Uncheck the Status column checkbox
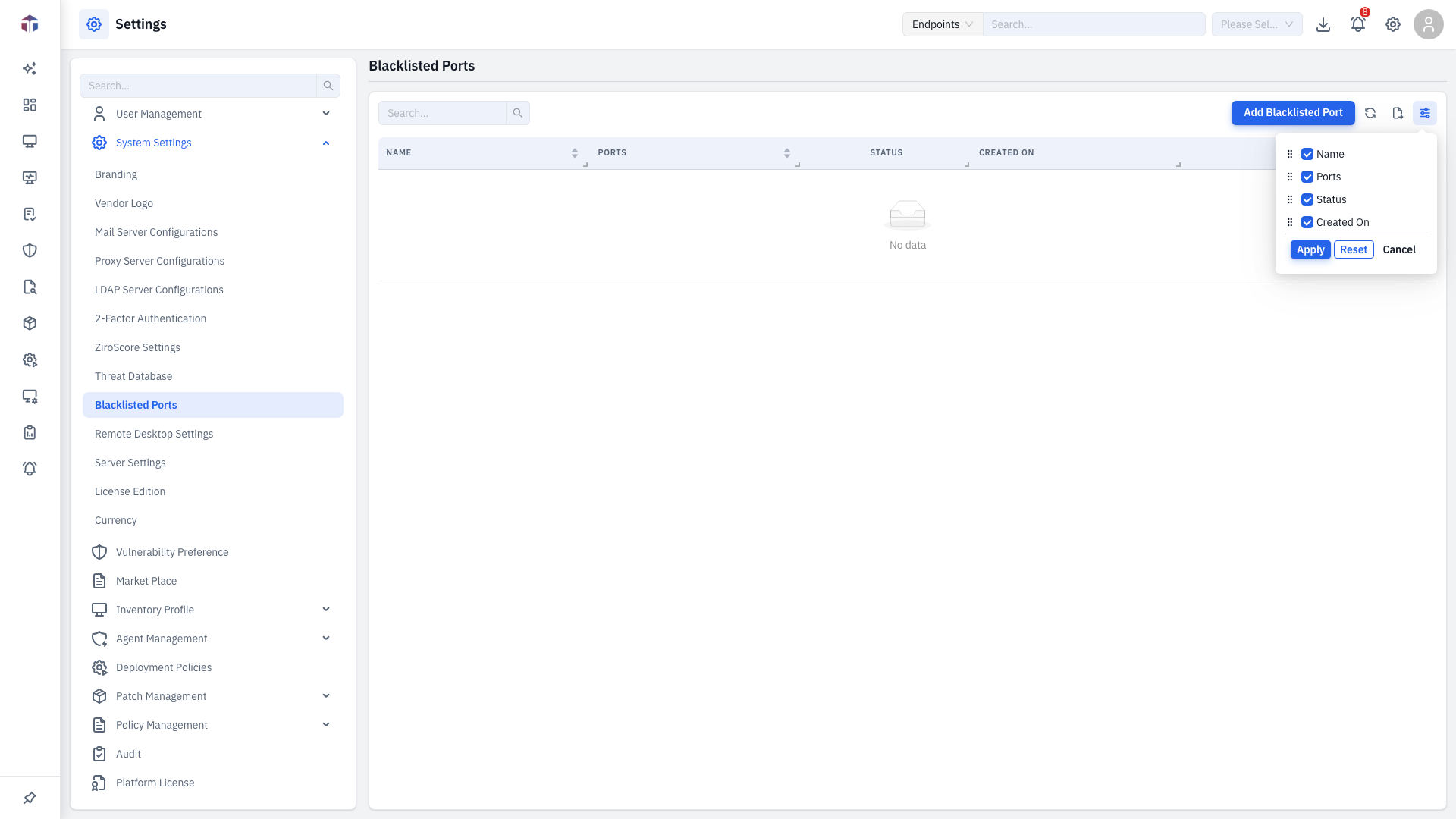This screenshot has height=819, width=1456. point(1307,199)
